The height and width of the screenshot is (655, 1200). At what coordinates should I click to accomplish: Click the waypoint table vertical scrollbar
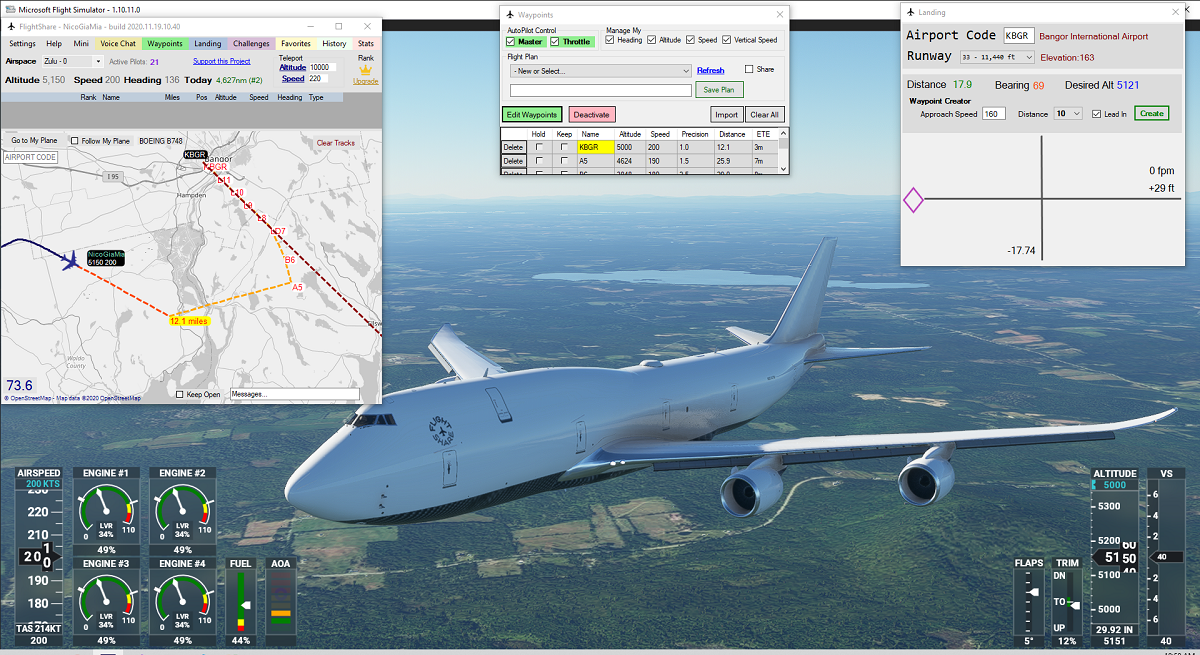[x=783, y=152]
